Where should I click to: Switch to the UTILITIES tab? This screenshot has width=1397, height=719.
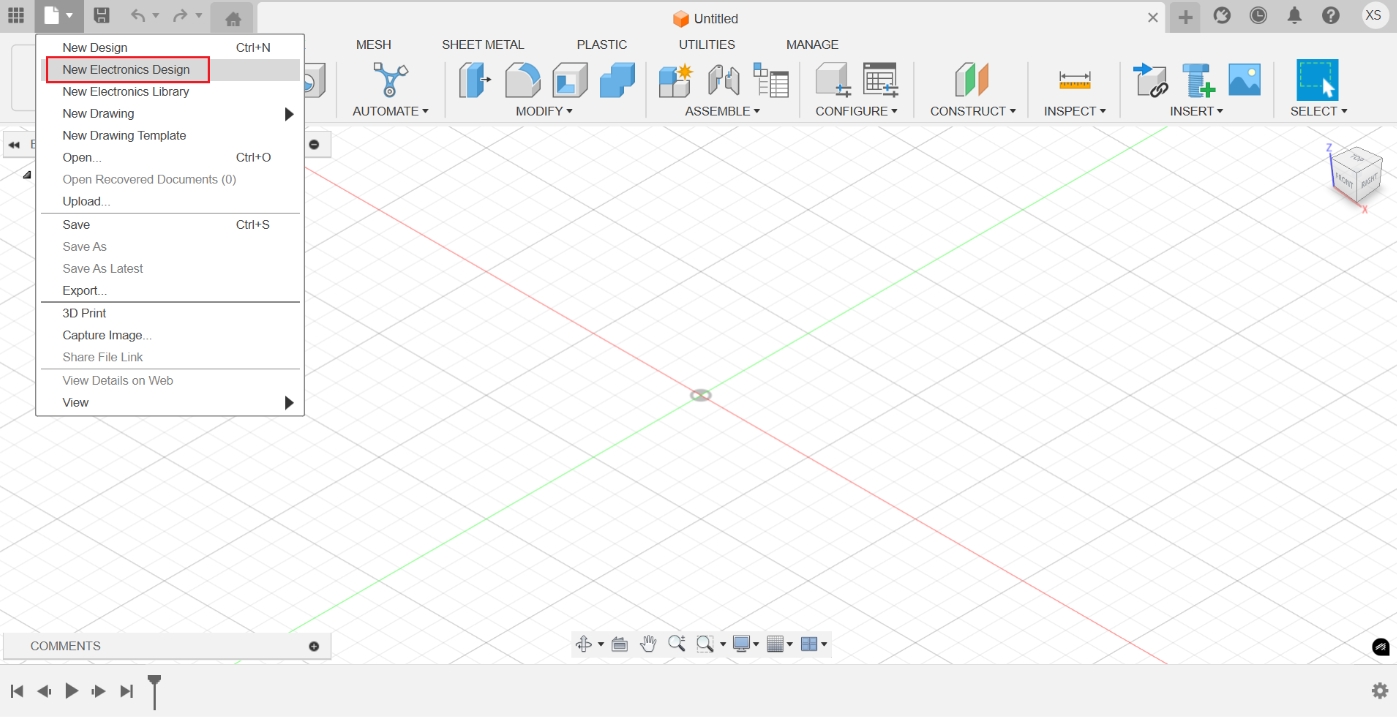(707, 45)
